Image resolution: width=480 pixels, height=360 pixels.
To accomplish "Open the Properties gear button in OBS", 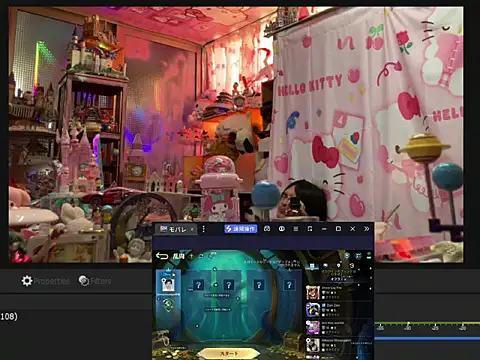I will (45, 281).
